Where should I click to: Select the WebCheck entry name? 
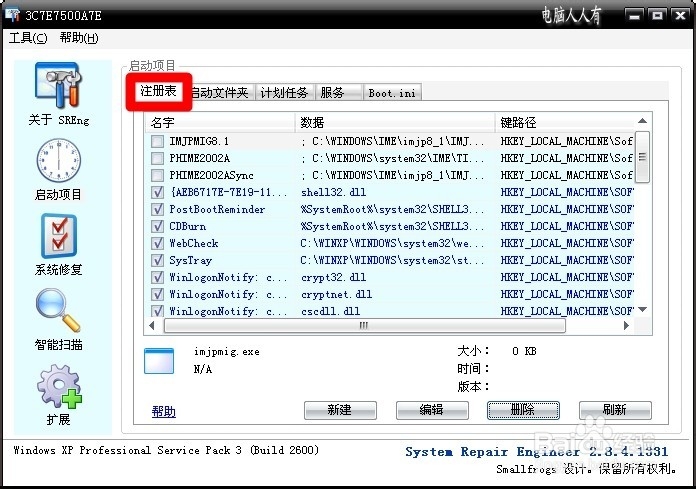pyautogui.click(x=194, y=243)
